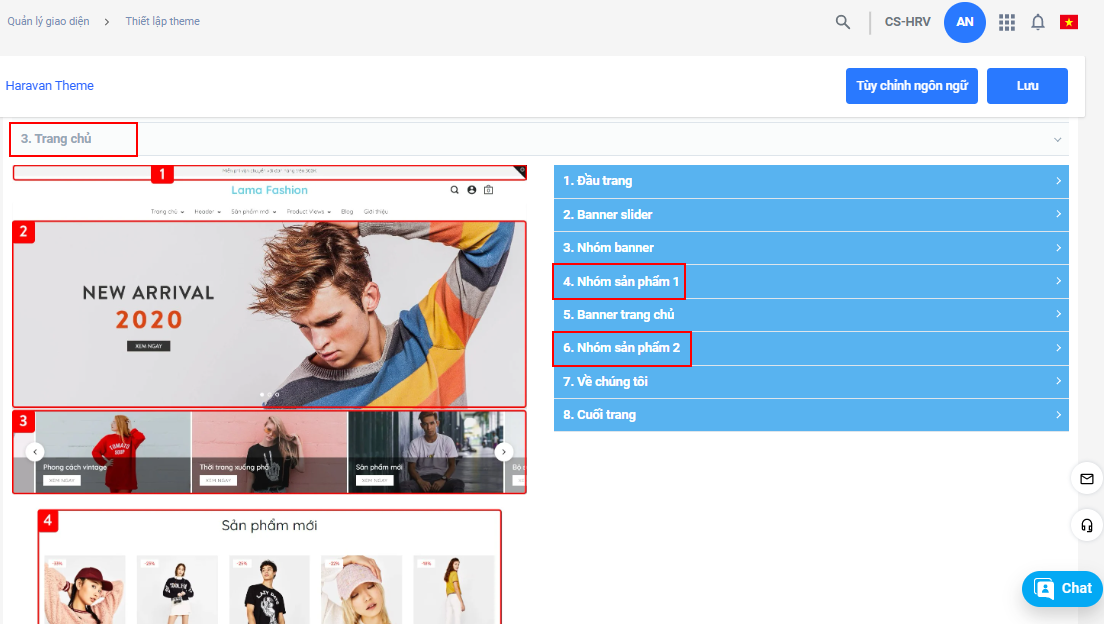Screen dimensions: 1104x624
Task: Click the Haravan Theme link
Action: pos(50,86)
